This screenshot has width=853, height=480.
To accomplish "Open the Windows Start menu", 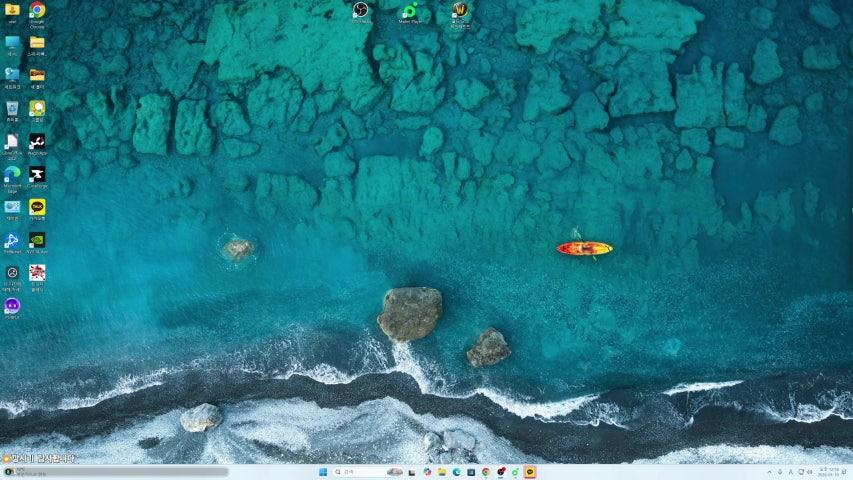I will (x=322, y=472).
